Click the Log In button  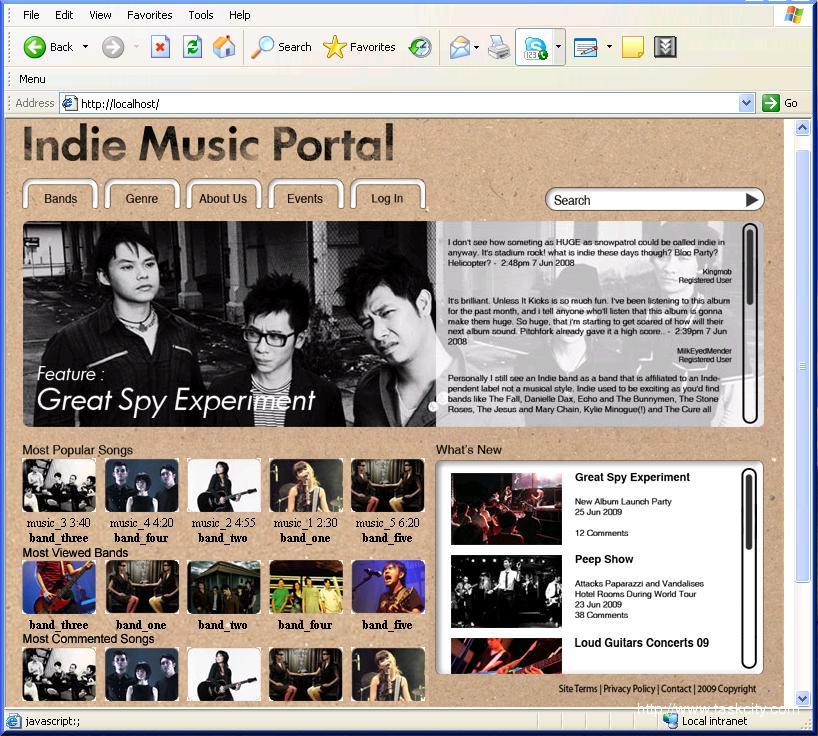click(388, 198)
